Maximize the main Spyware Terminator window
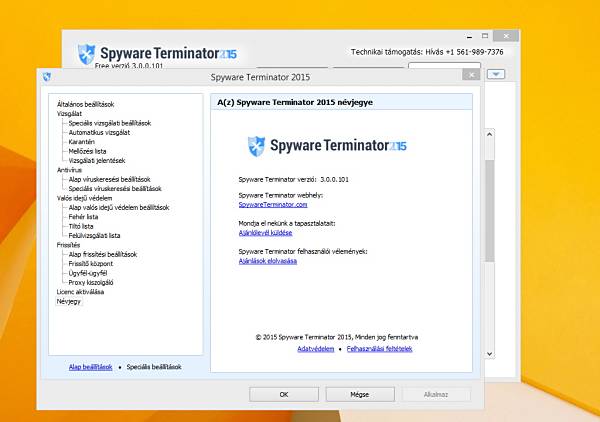Image resolution: width=600 pixels, height=422 pixels. pos(485,36)
